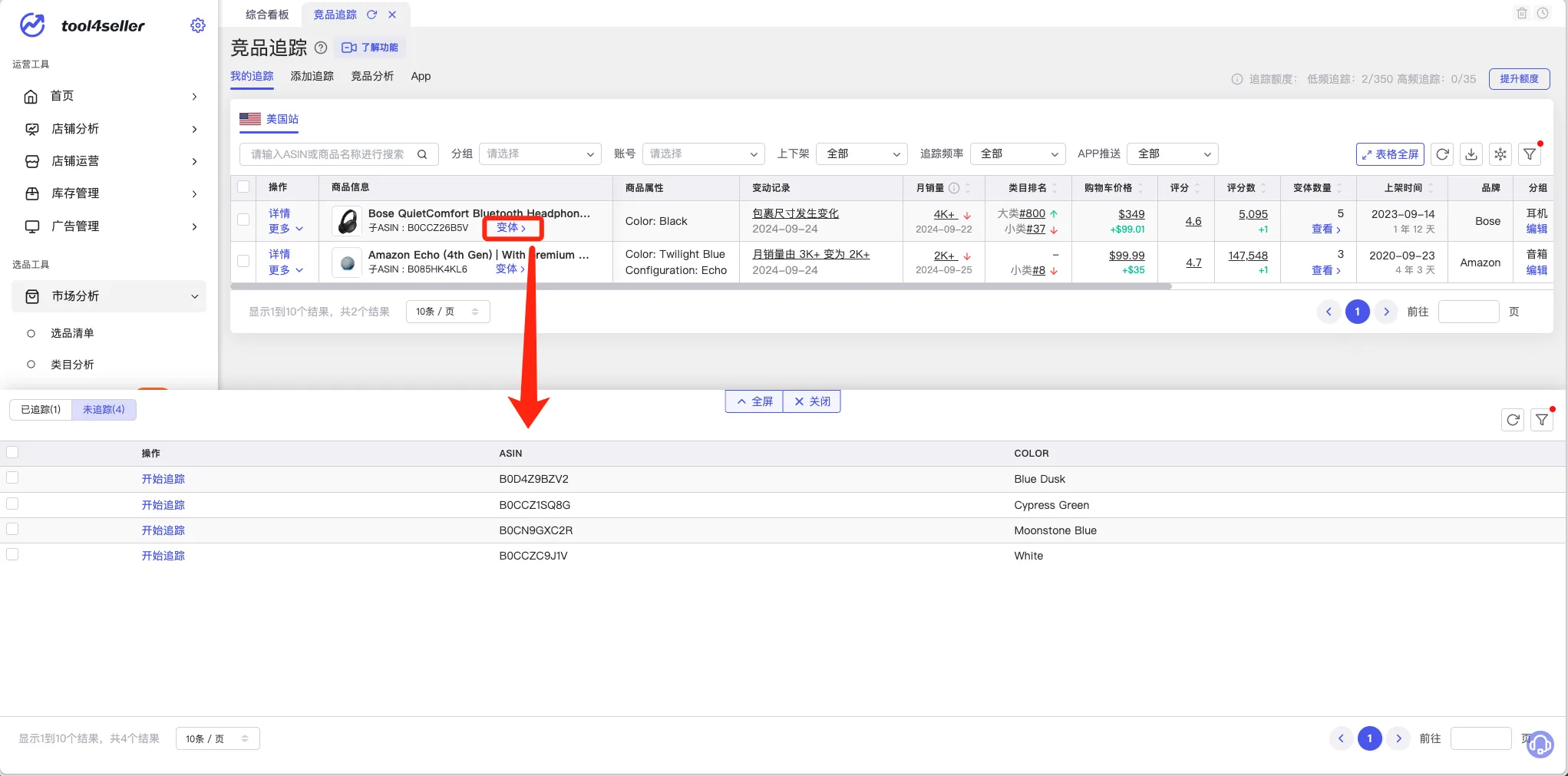Screen dimensions: 1568x776
Task: Open the 追踪频率 dropdown
Action: [1018, 154]
